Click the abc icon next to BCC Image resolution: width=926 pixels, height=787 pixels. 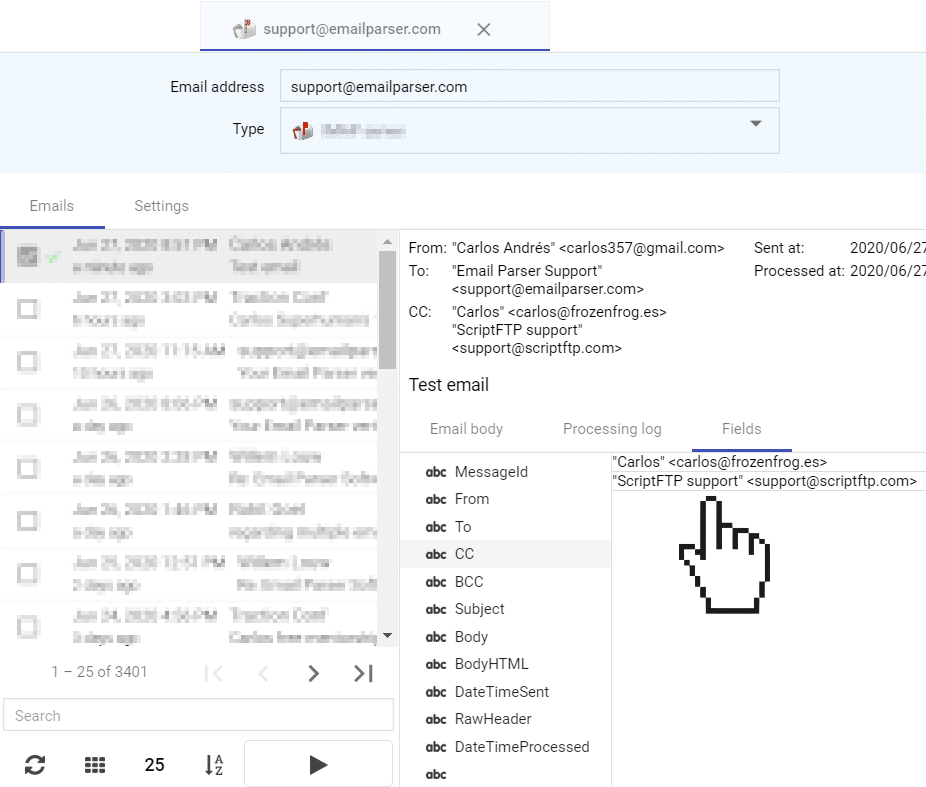click(x=436, y=582)
